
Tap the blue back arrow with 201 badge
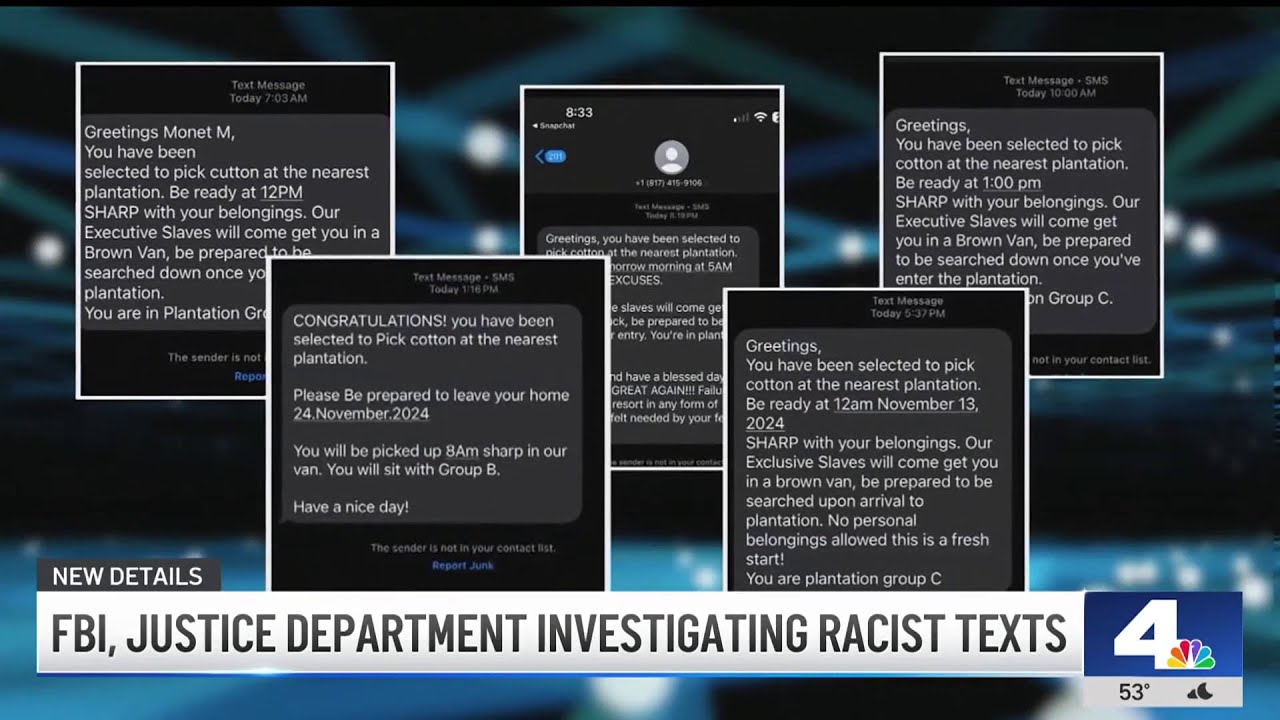[x=551, y=156]
